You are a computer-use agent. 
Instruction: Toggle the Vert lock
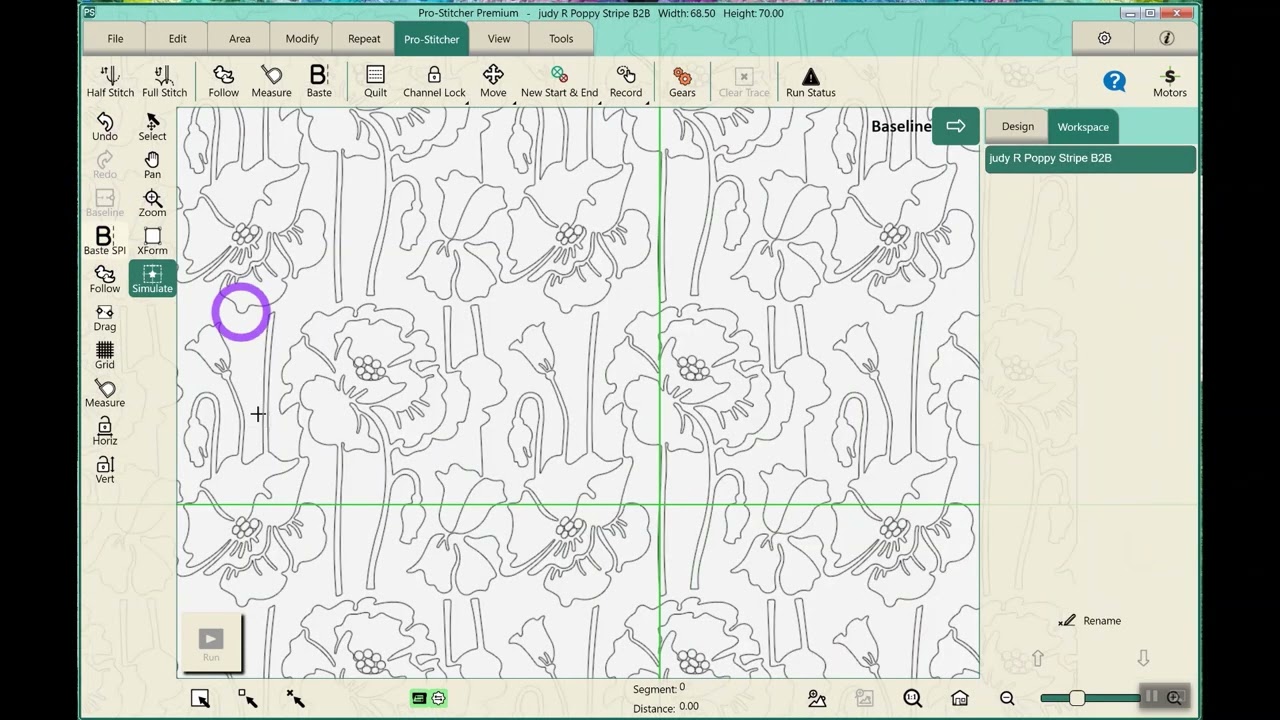(x=105, y=469)
